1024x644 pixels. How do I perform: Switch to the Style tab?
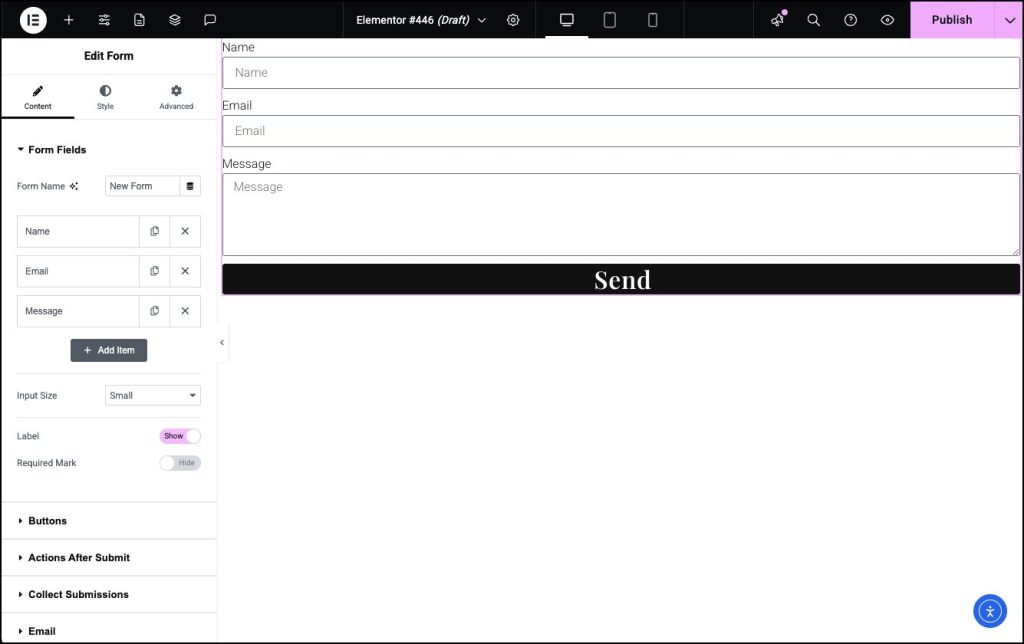(104, 96)
